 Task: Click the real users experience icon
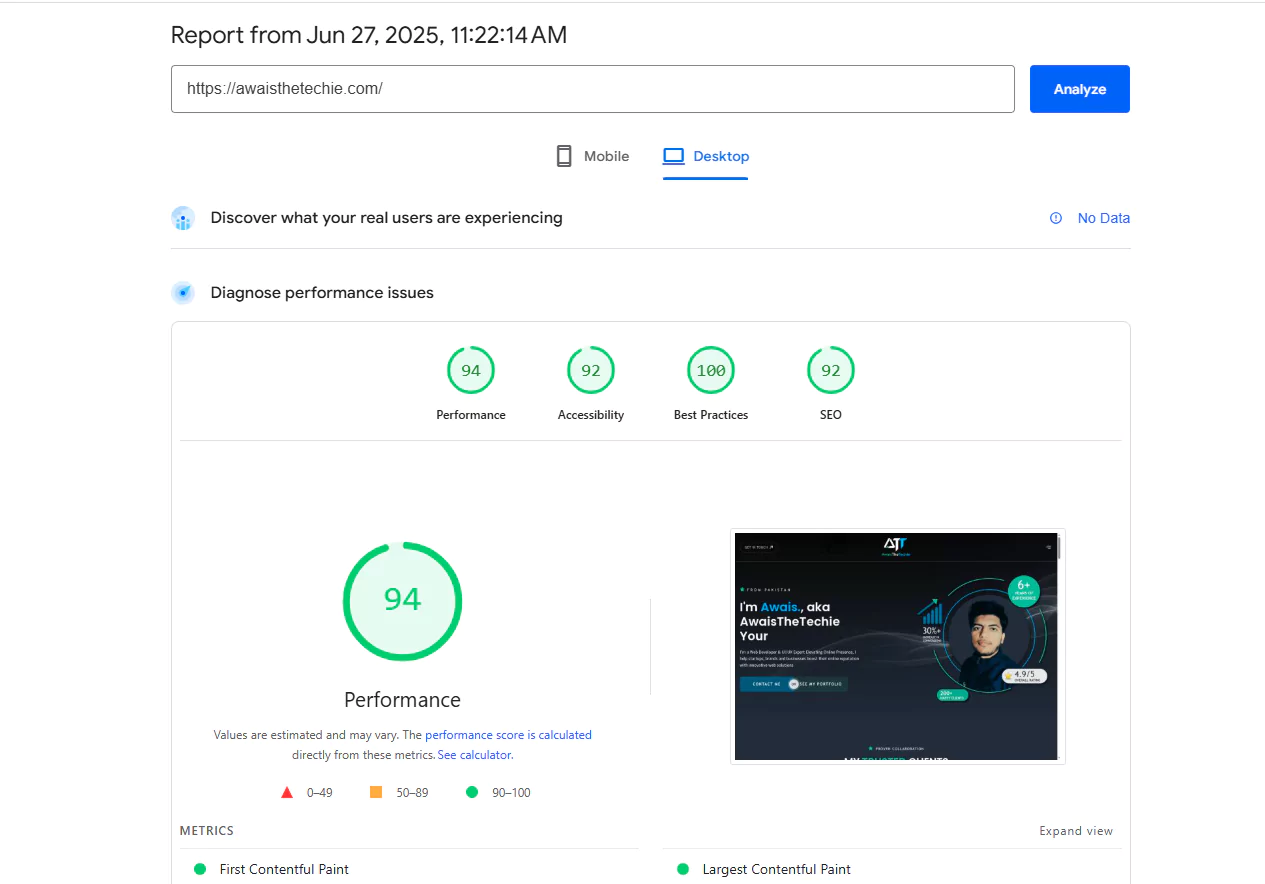(183, 218)
